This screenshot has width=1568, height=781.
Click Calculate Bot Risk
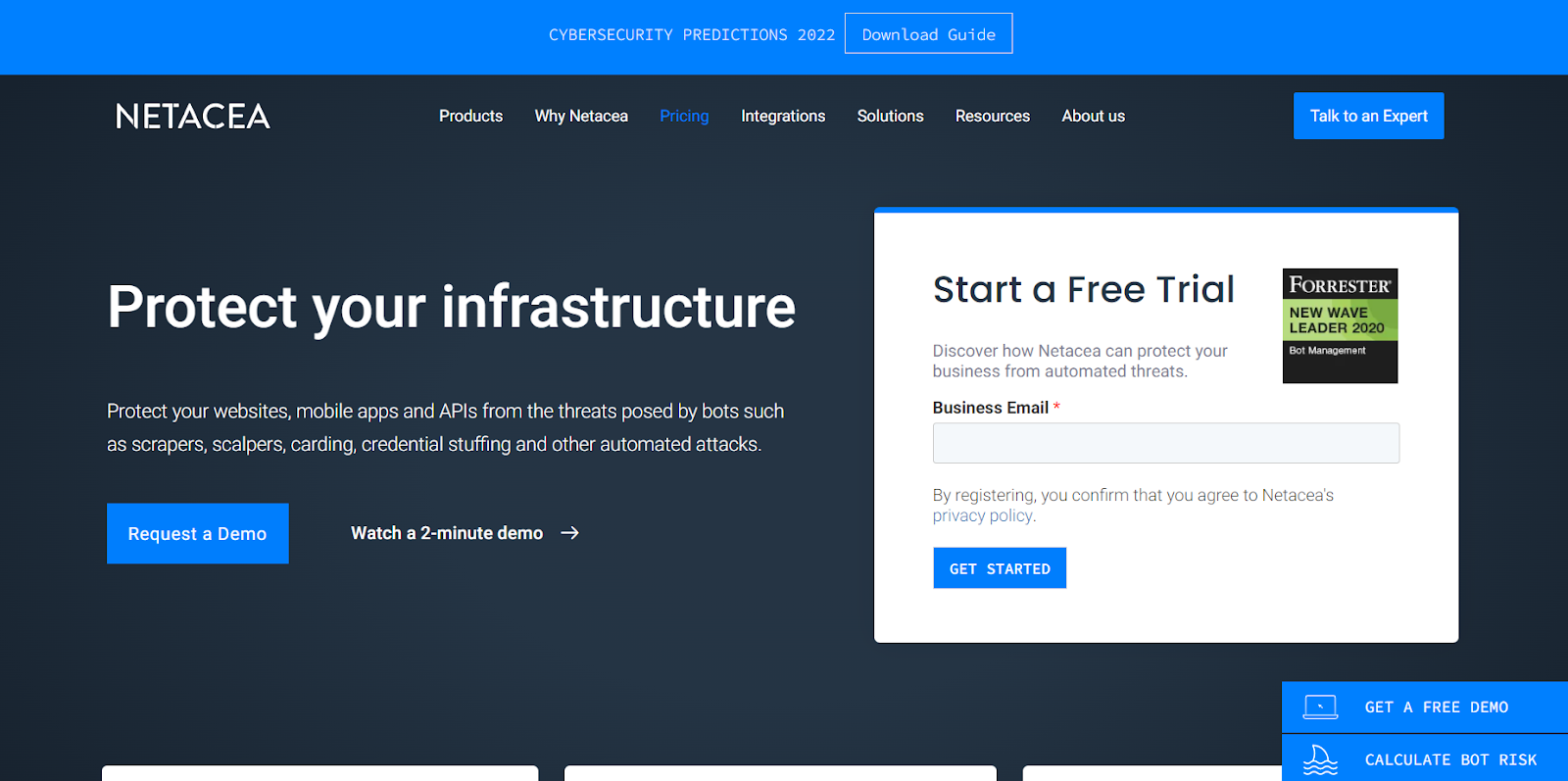1425,759
